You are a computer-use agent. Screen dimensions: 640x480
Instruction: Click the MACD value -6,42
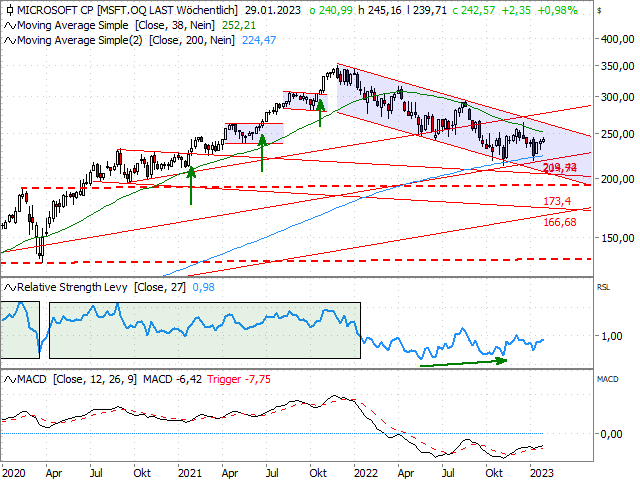pyautogui.click(x=189, y=380)
